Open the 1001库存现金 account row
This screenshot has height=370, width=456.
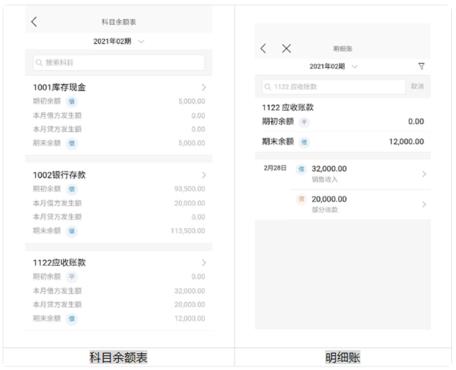click(119, 115)
